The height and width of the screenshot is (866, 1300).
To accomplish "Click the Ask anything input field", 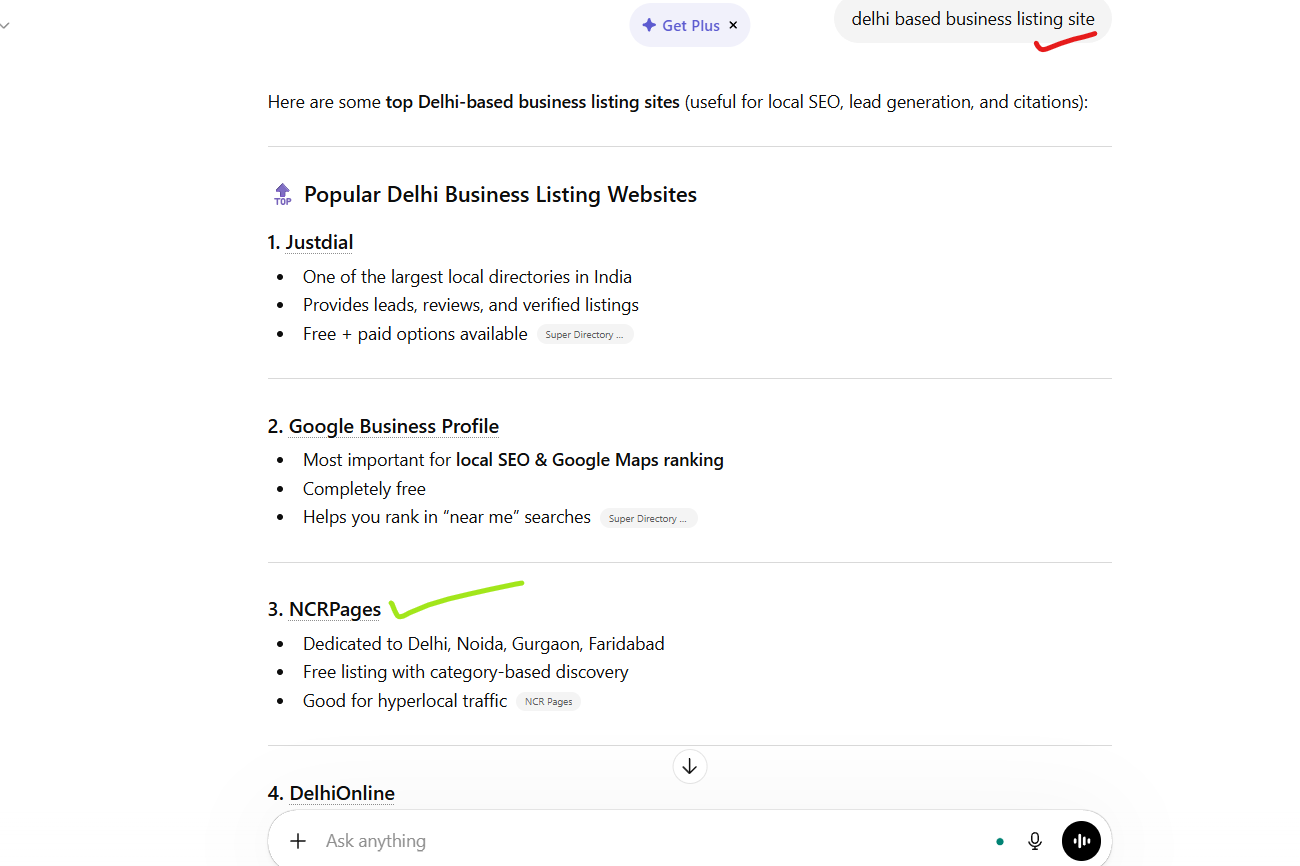I will [x=640, y=841].
